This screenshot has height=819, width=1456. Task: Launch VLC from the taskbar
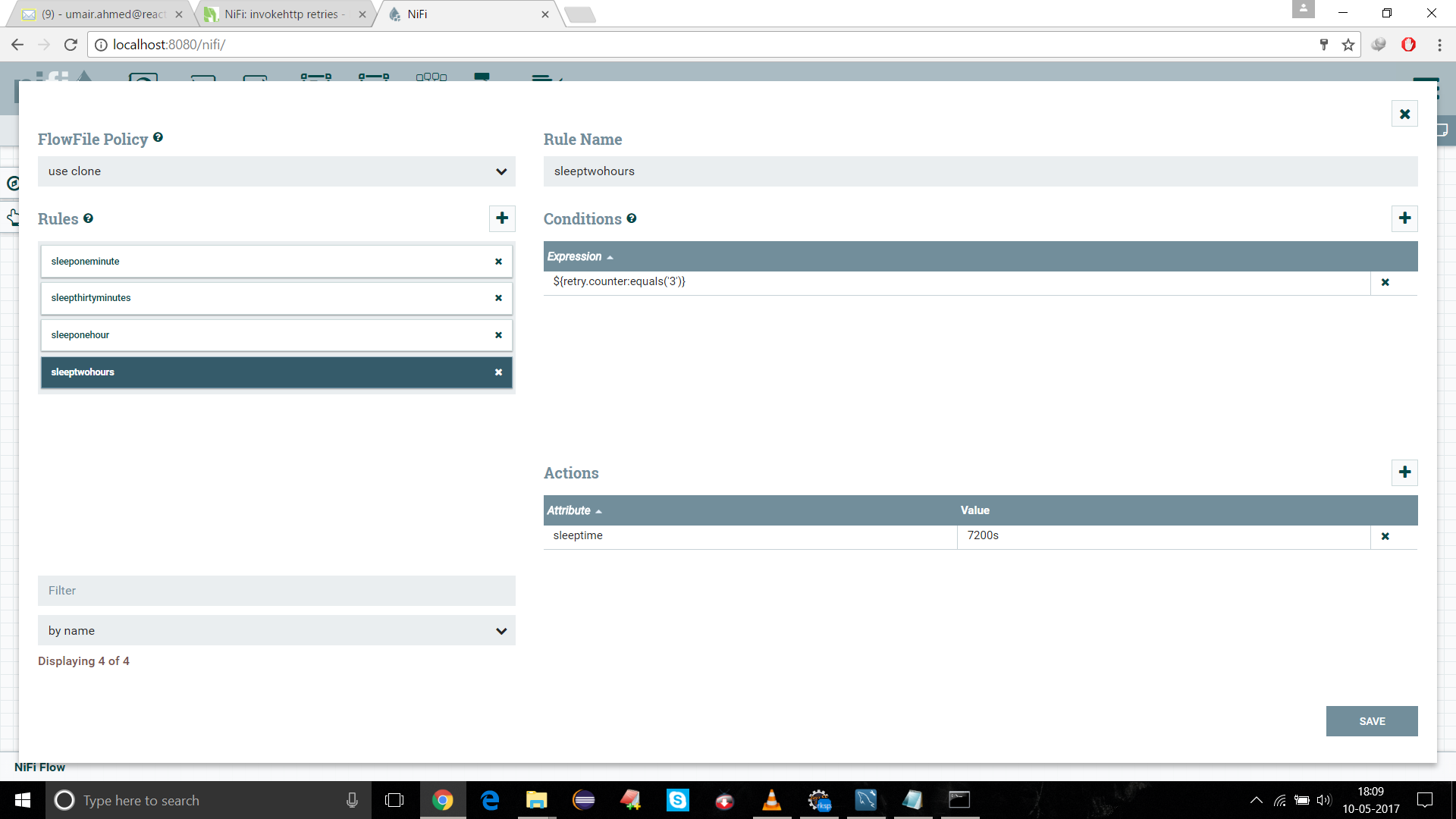tap(771, 800)
